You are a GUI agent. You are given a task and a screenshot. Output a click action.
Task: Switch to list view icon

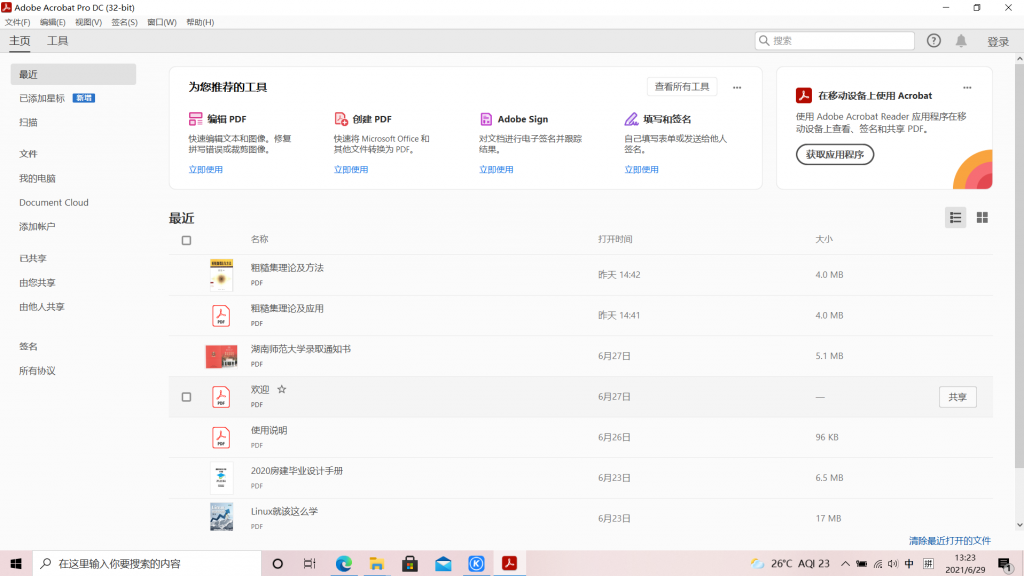point(955,217)
